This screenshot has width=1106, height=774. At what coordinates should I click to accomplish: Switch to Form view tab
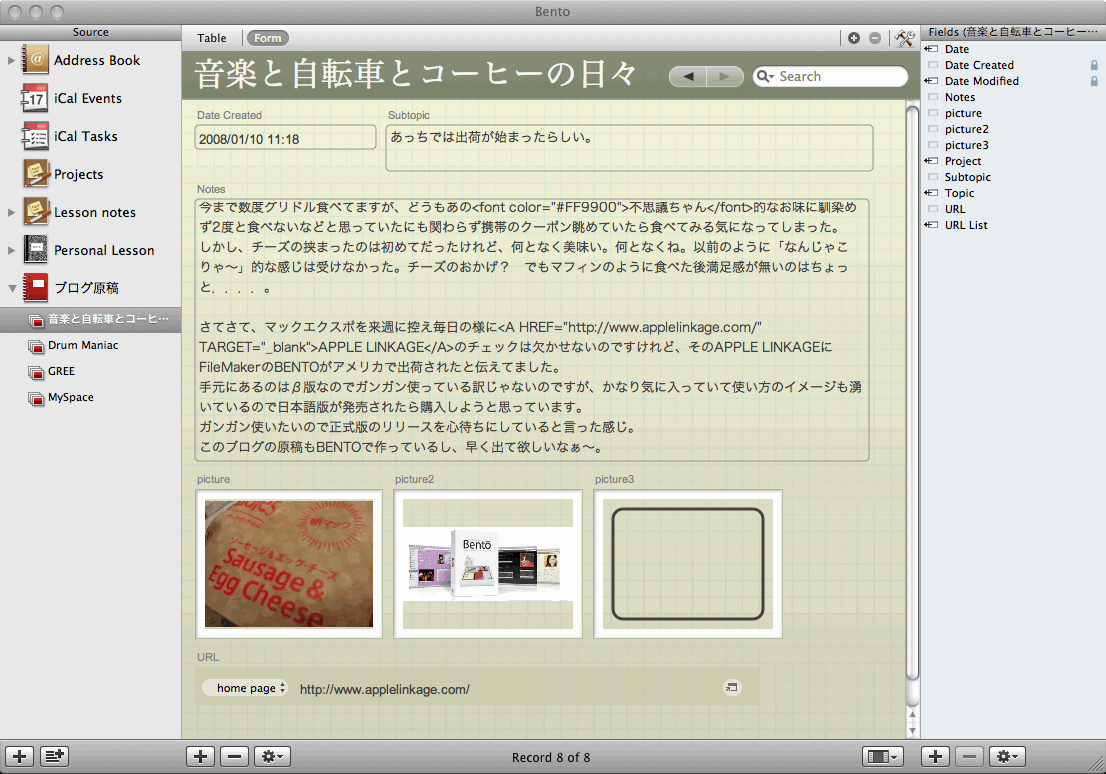click(x=267, y=38)
